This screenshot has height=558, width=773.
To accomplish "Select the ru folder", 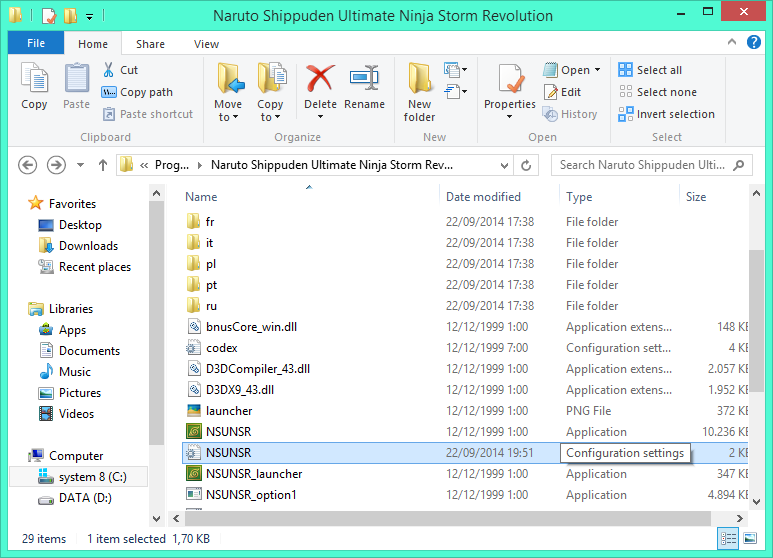I will 211,306.
